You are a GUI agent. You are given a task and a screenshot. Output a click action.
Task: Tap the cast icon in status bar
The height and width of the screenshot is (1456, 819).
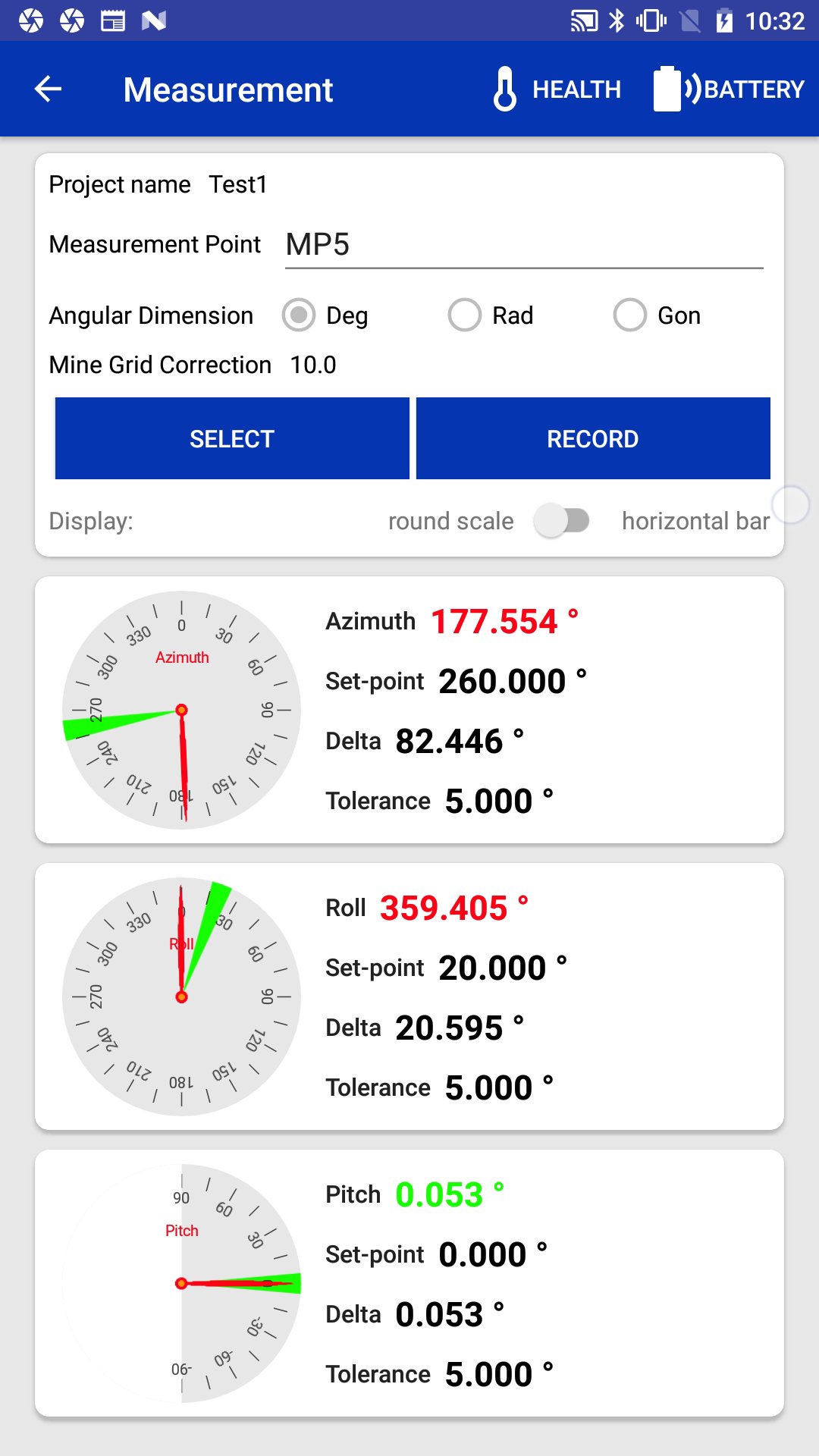pyautogui.click(x=583, y=20)
